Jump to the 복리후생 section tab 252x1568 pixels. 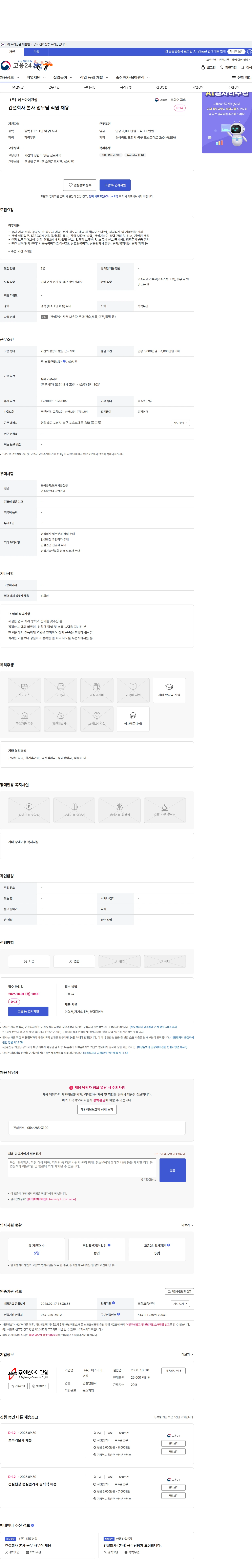click(126, 87)
